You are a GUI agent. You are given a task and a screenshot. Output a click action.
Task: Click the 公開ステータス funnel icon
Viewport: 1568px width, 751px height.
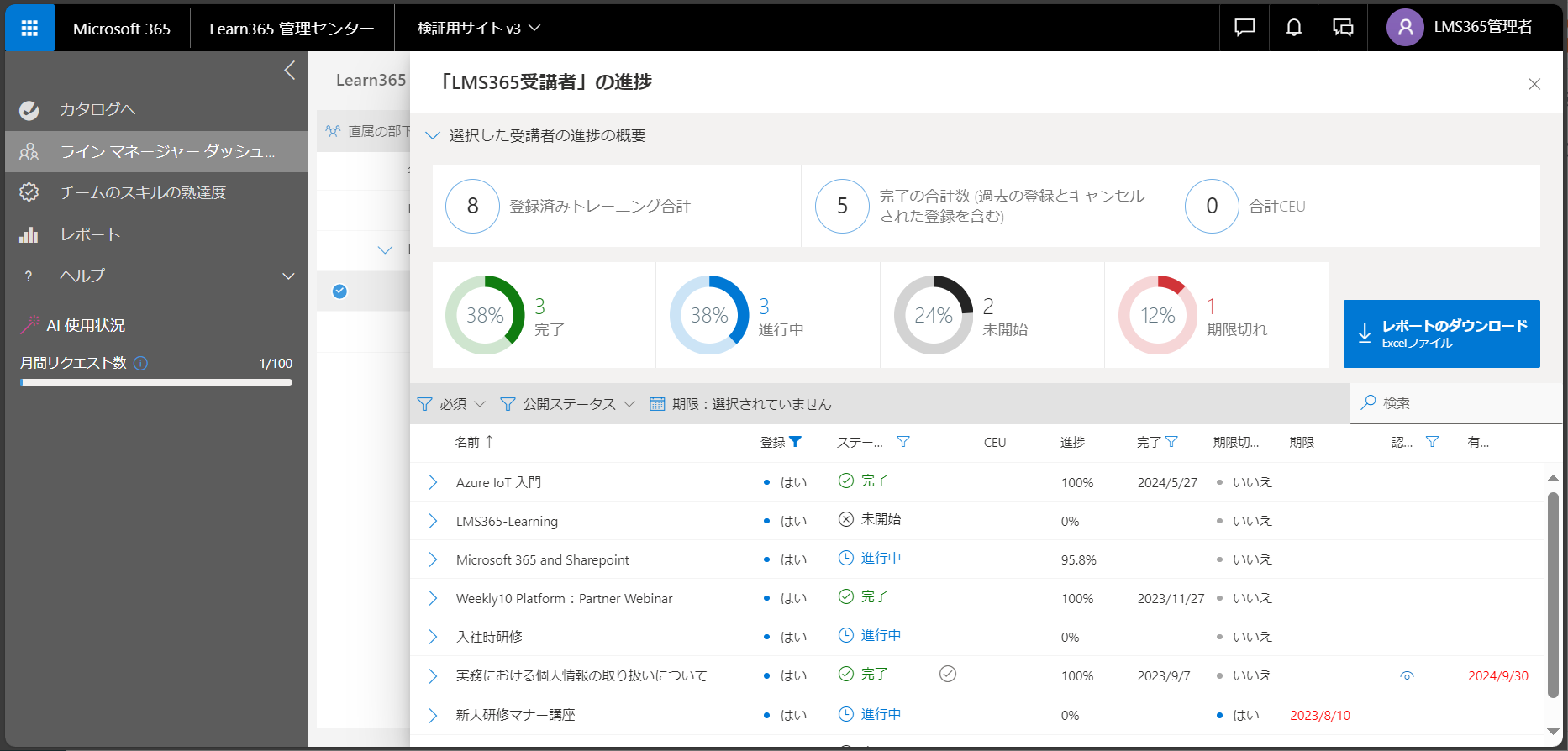[x=508, y=404]
